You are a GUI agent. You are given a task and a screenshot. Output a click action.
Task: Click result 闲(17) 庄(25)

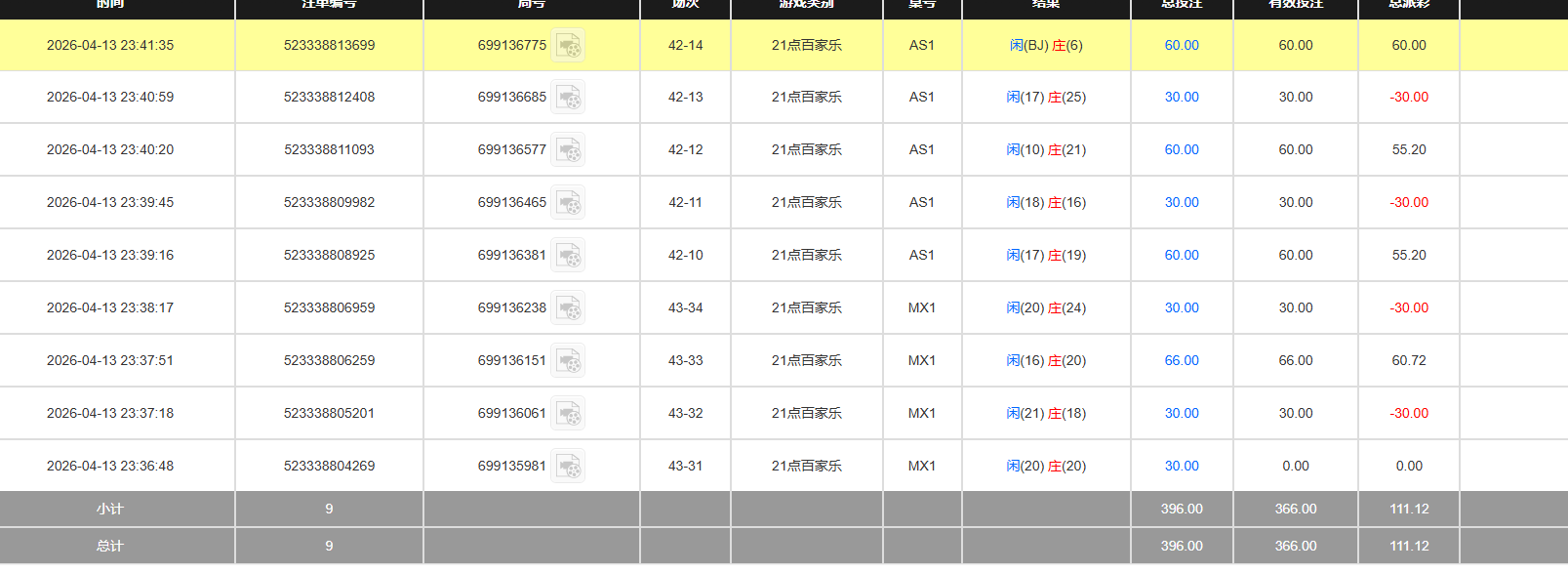point(1046,98)
